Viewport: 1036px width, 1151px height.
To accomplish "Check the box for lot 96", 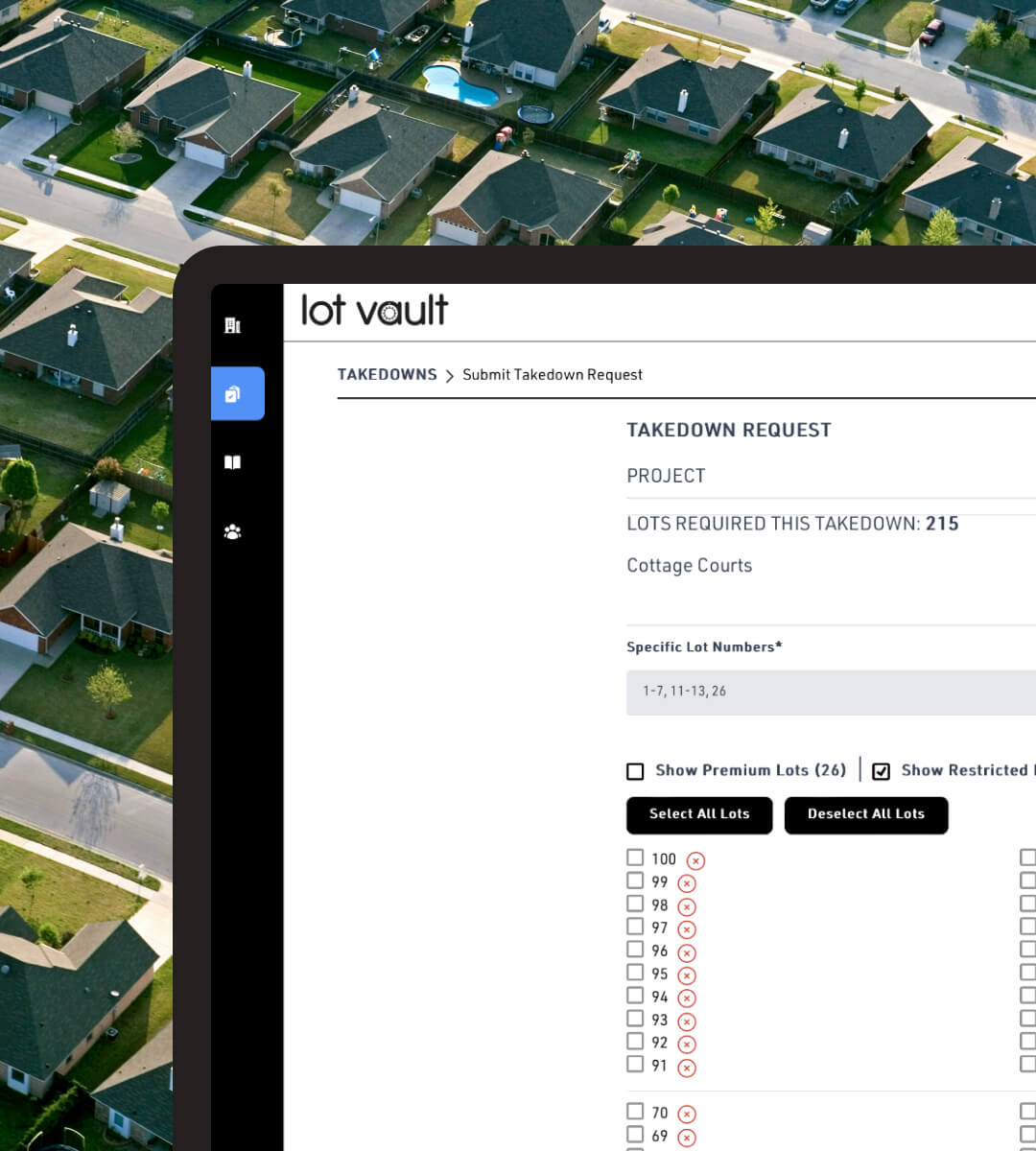I will (635, 950).
